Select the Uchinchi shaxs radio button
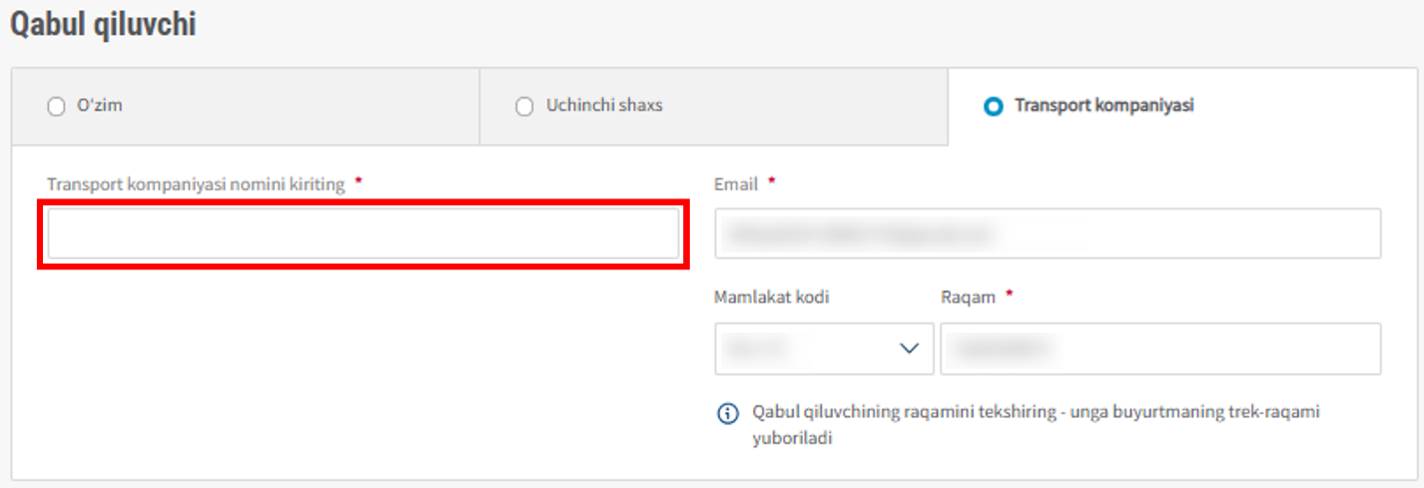 524,107
